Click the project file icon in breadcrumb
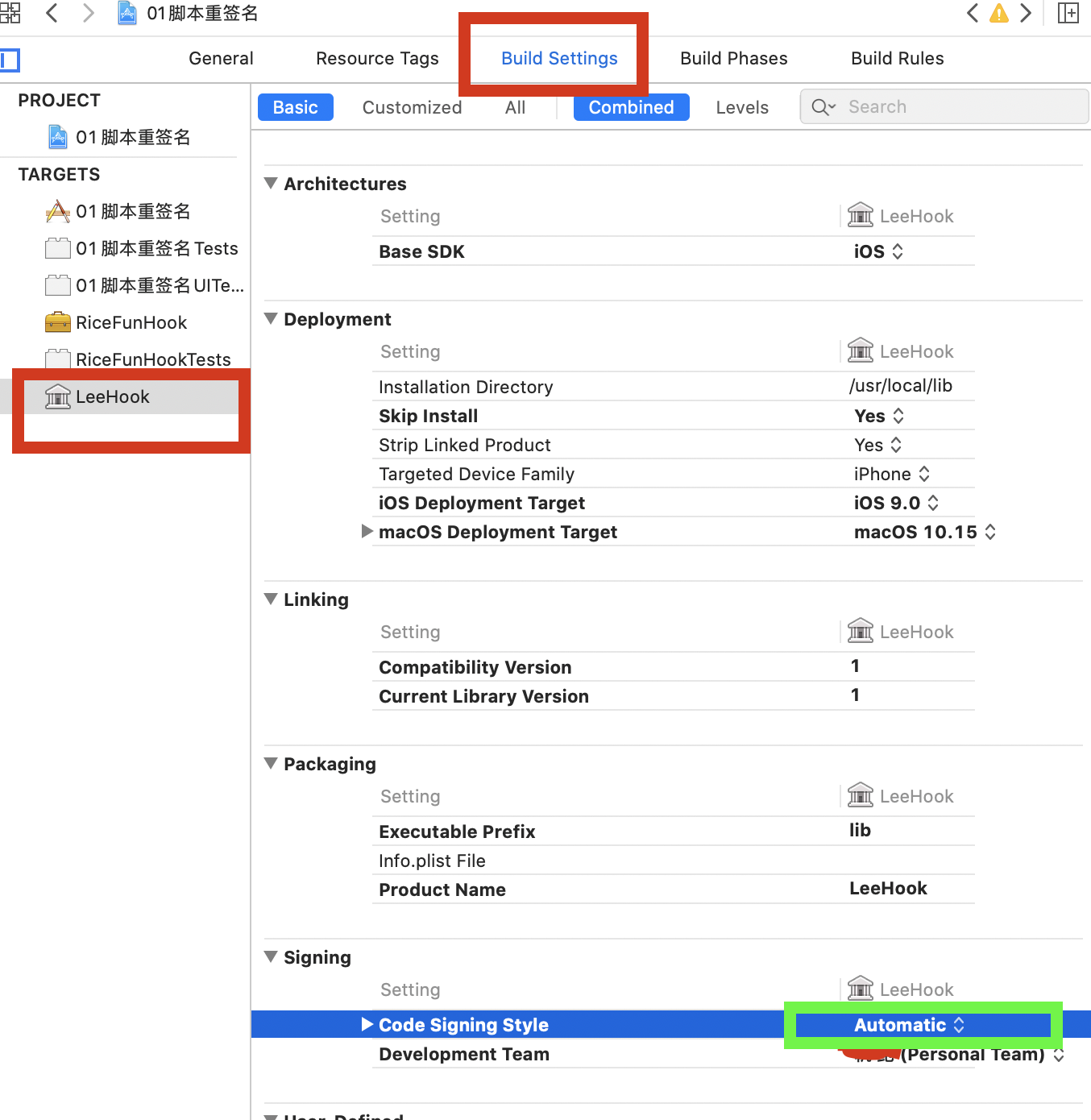This screenshot has height=1120, width=1091. pos(127,13)
